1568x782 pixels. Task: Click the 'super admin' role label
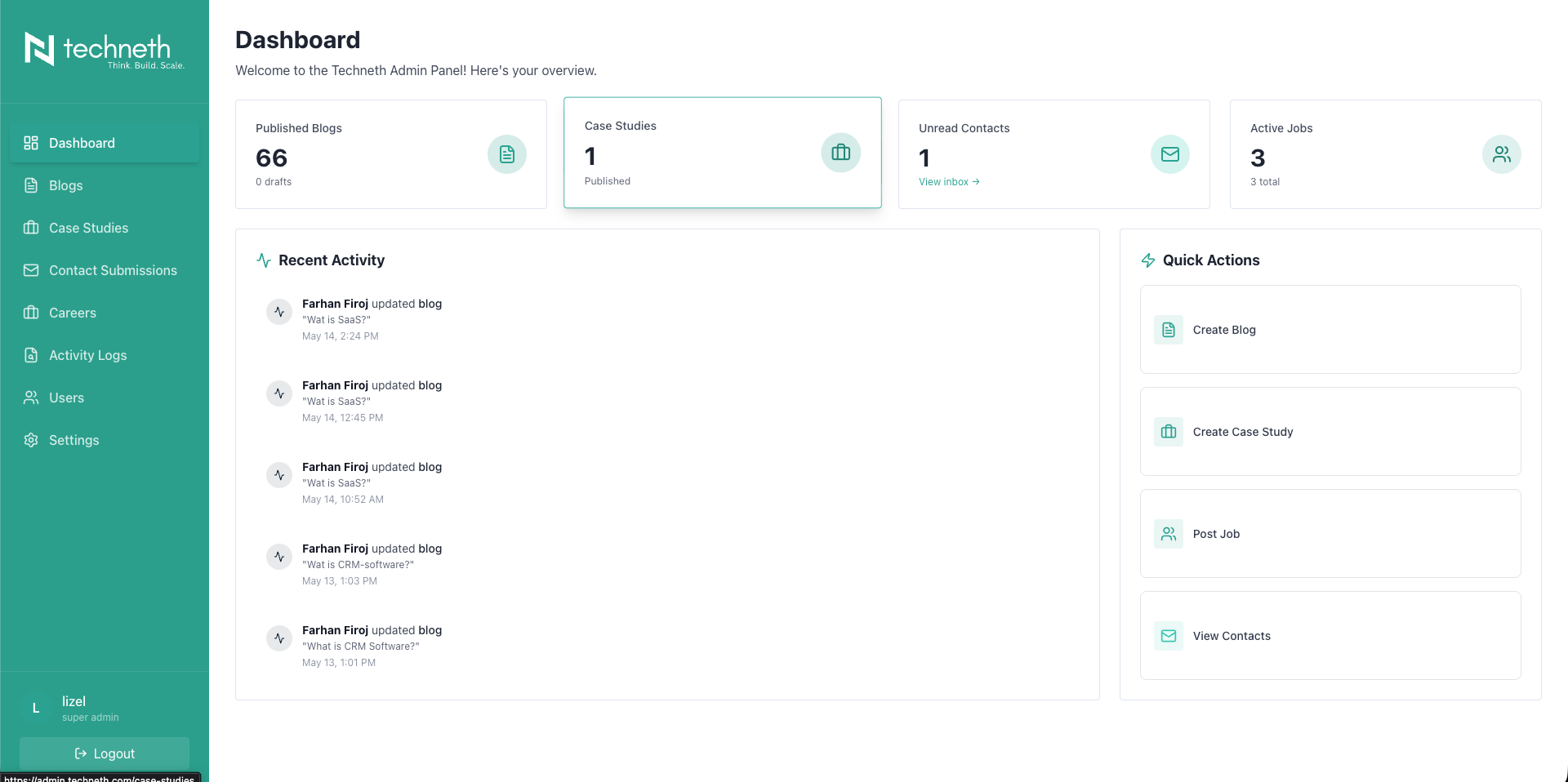(91, 718)
